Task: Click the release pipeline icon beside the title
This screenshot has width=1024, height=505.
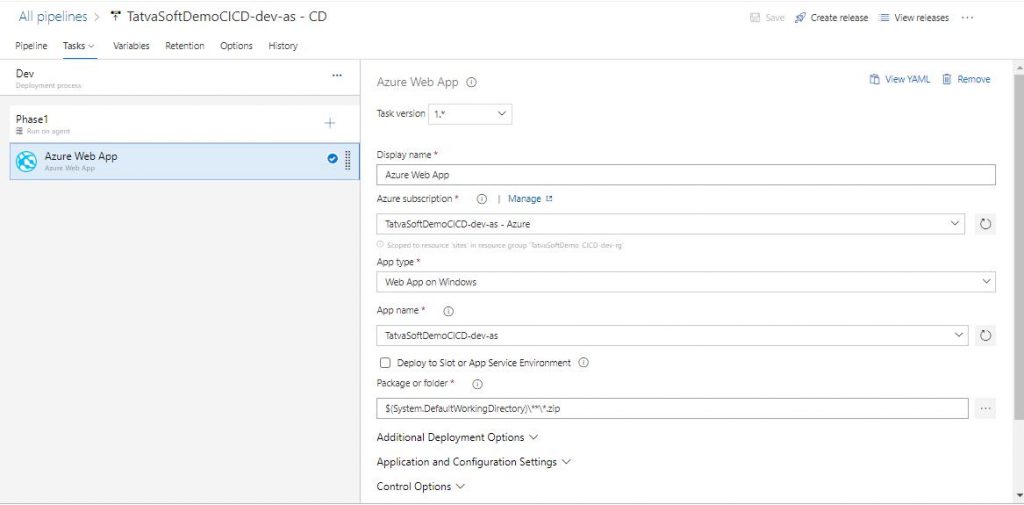Action: click(x=116, y=17)
